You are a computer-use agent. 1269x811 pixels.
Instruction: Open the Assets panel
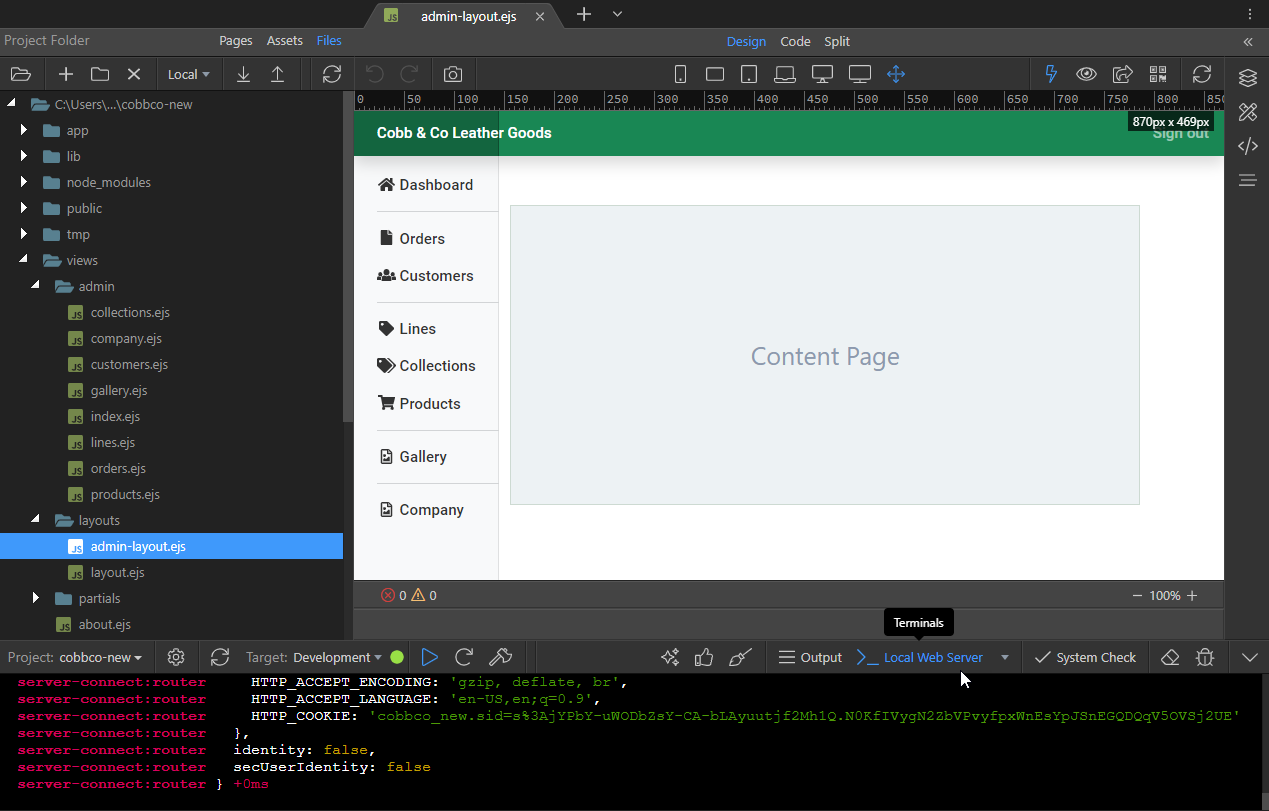click(285, 41)
